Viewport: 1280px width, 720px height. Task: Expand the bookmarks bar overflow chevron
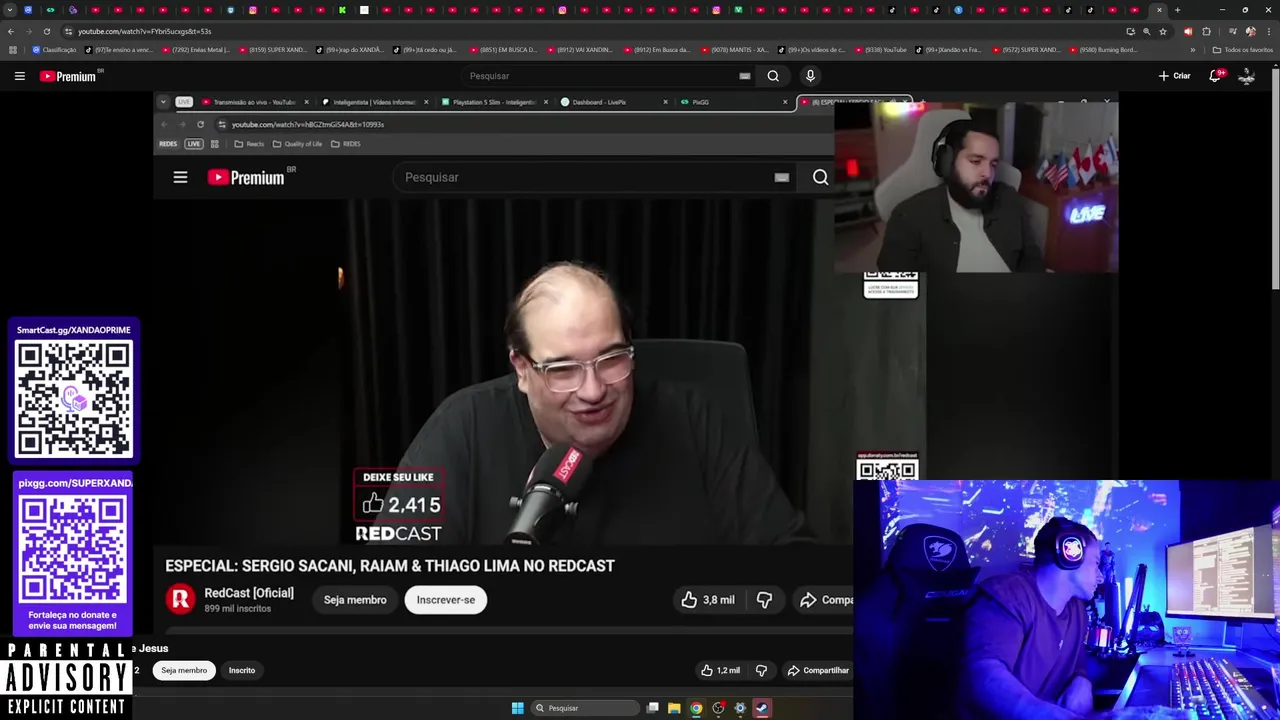pyautogui.click(x=1192, y=50)
